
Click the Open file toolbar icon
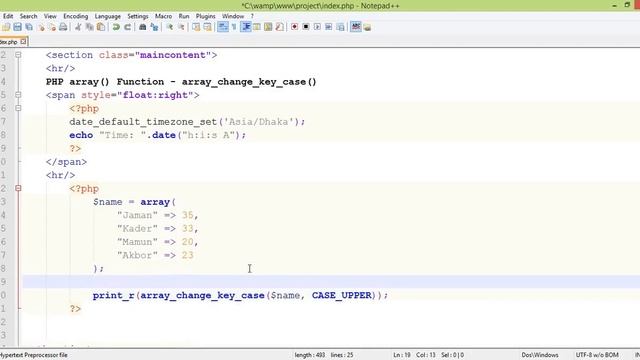[6, 27]
